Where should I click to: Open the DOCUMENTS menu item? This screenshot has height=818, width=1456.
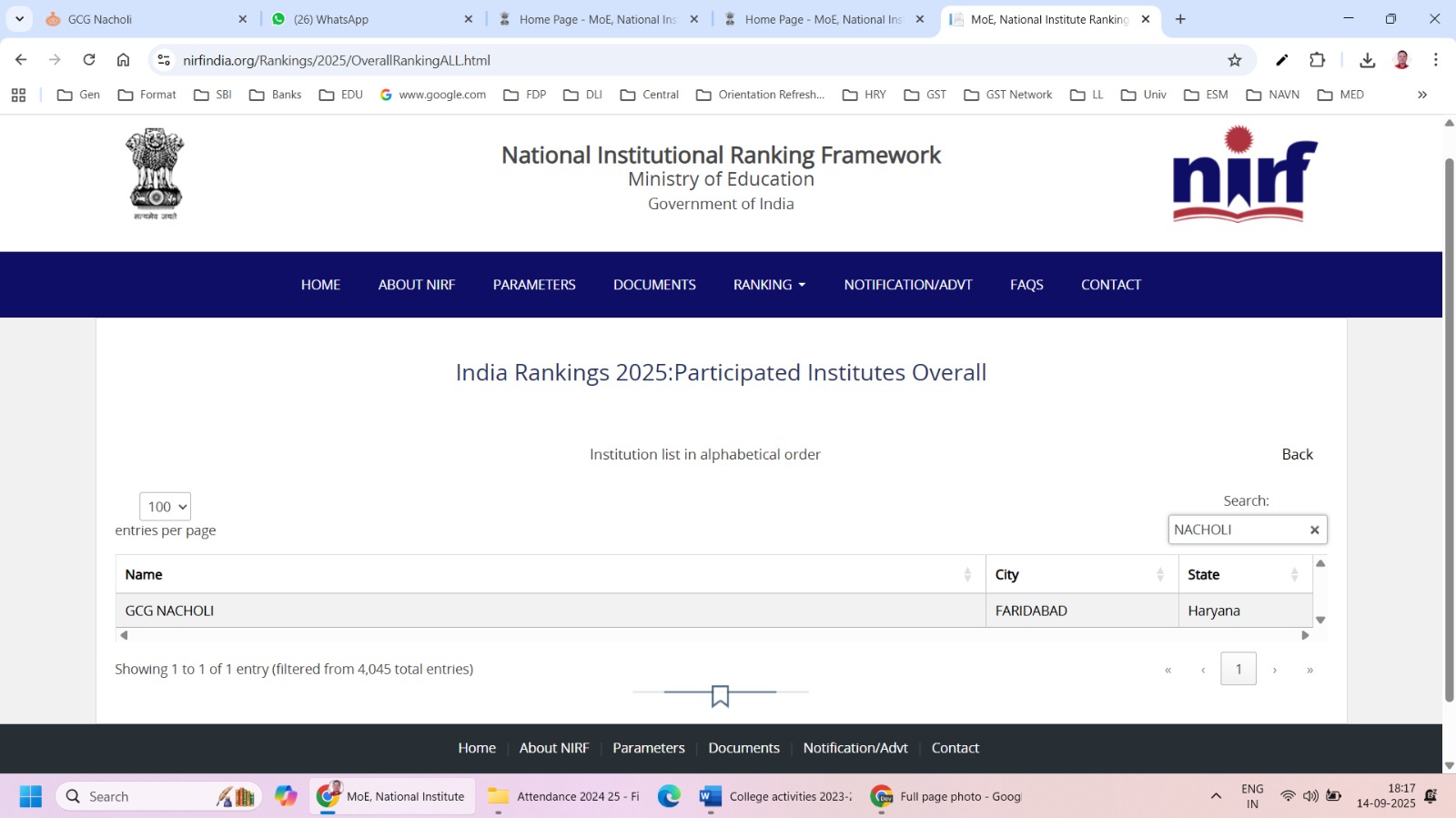pos(654,285)
